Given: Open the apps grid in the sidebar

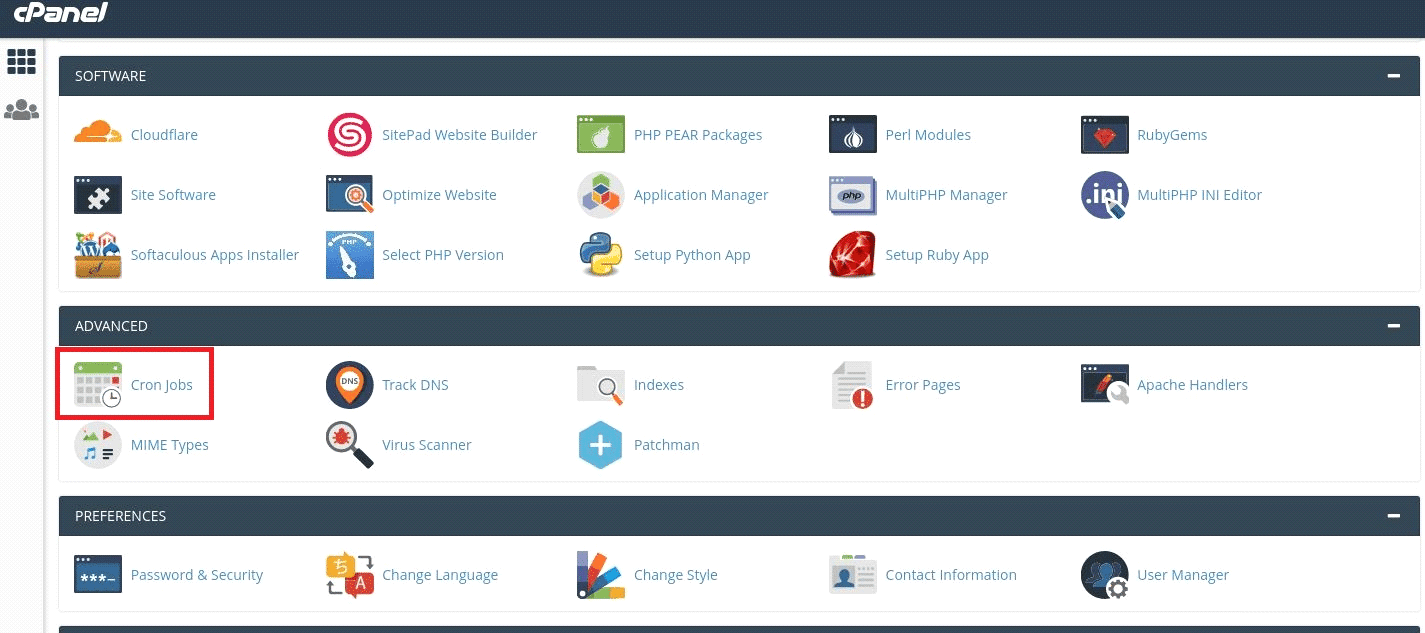Looking at the screenshot, I should [21, 61].
